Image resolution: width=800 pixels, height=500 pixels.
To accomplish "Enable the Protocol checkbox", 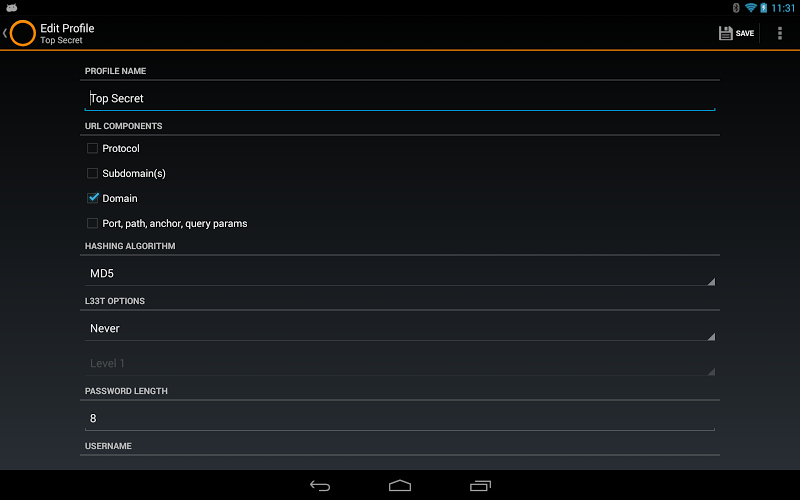I will (92, 148).
